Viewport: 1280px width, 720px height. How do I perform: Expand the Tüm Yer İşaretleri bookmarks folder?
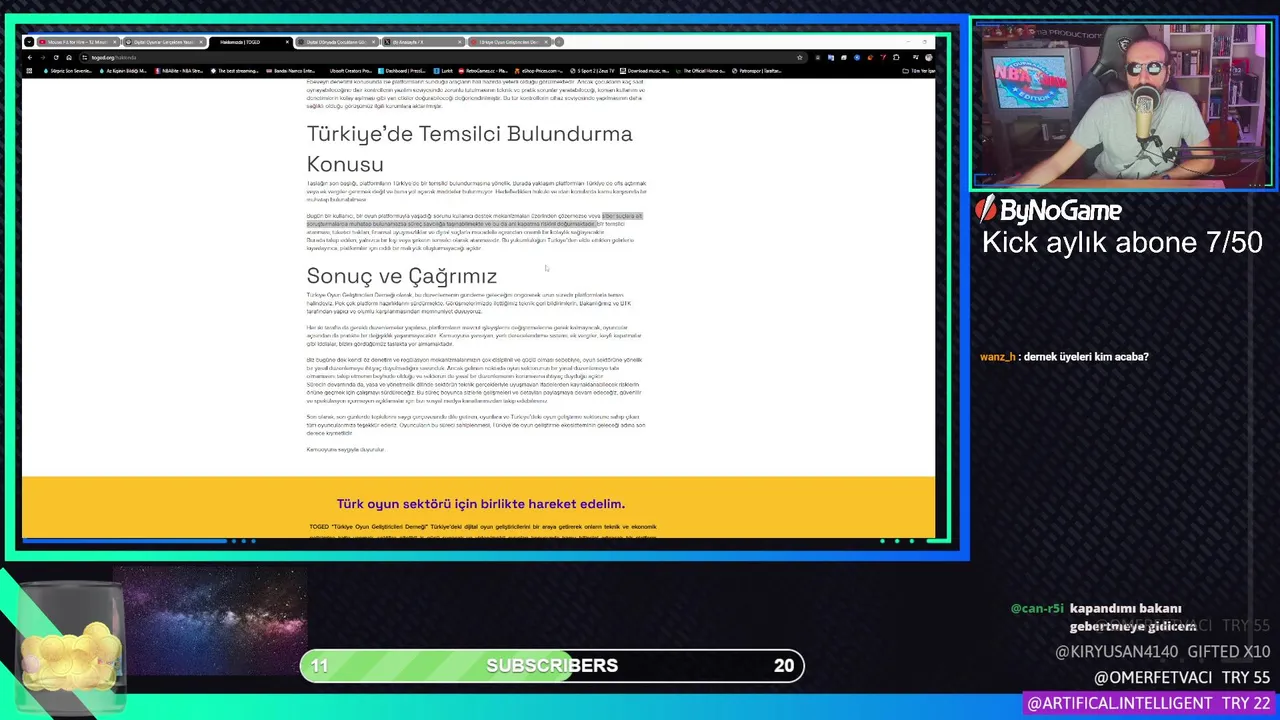click(x=919, y=71)
